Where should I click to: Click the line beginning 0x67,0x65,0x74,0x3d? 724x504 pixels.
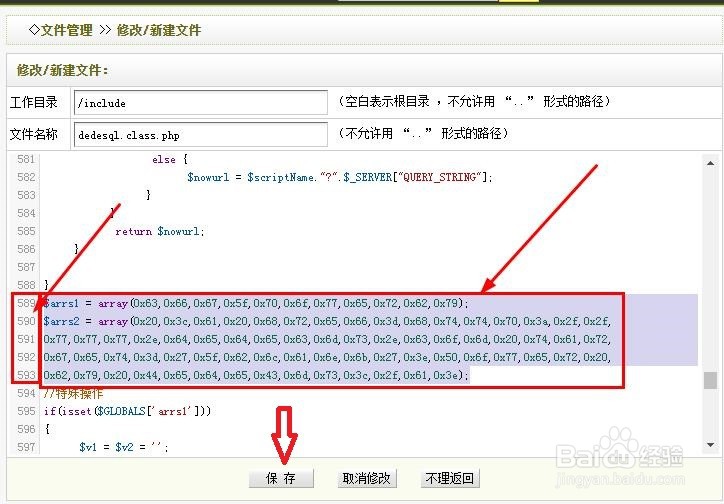click(x=327, y=357)
